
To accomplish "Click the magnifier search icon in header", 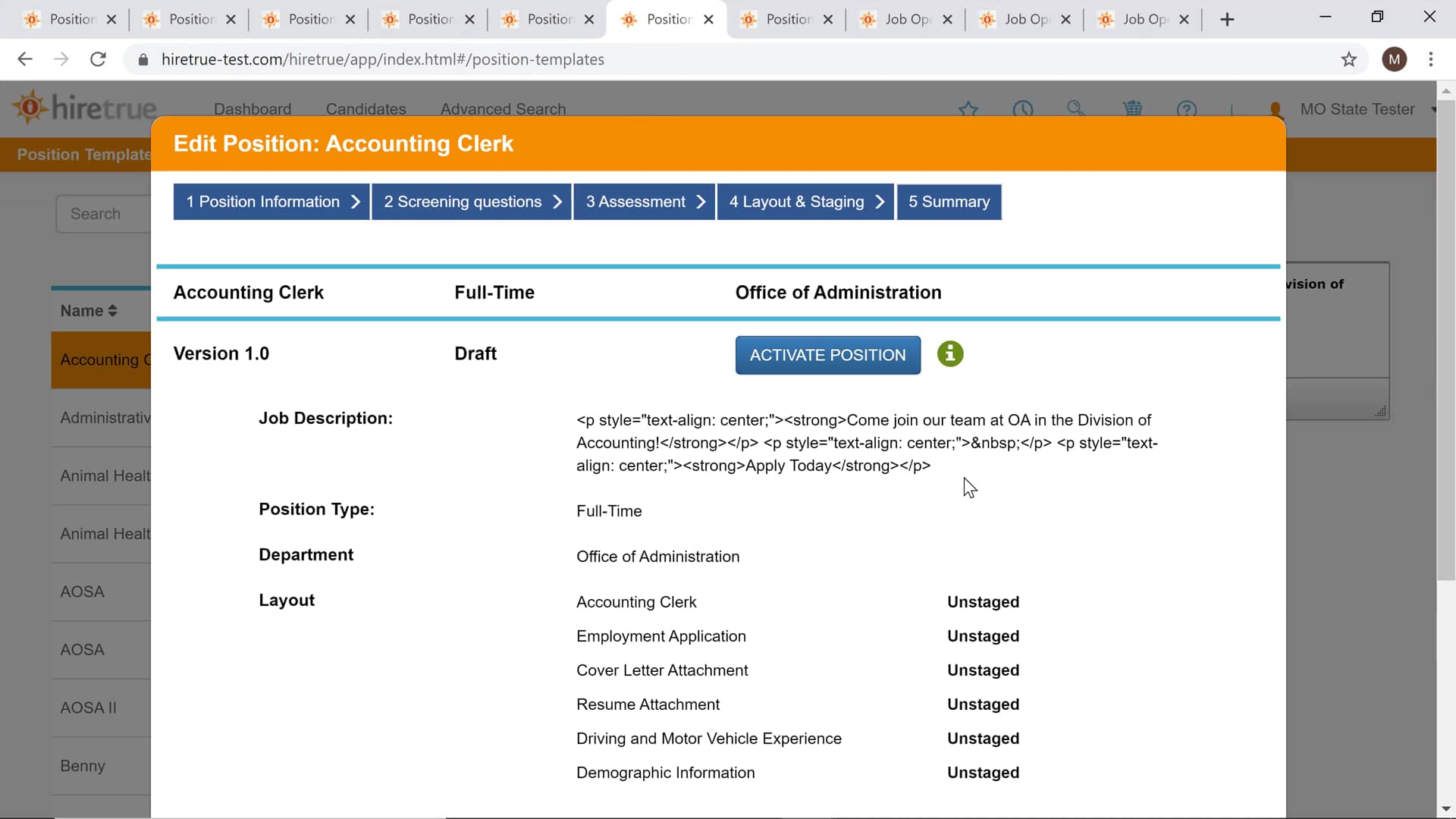I will click(1075, 109).
